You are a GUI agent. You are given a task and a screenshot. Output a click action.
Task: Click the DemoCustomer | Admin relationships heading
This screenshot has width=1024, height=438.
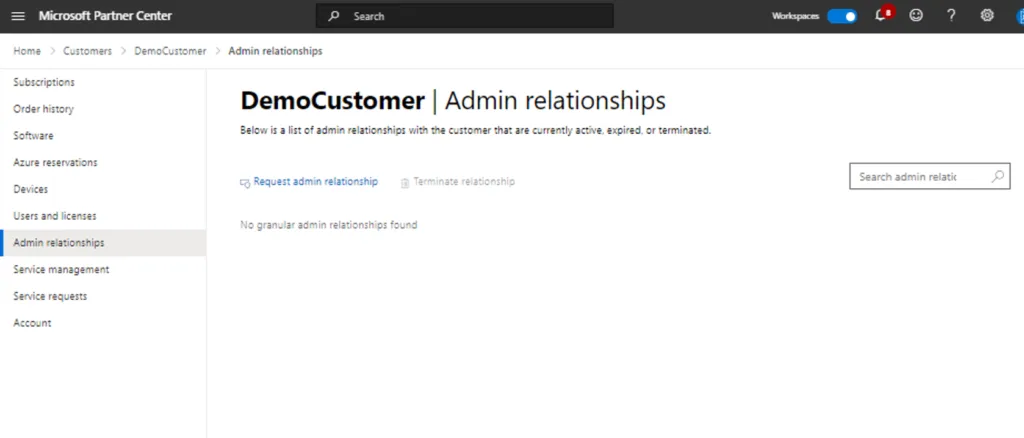pyautogui.click(x=453, y=101)
